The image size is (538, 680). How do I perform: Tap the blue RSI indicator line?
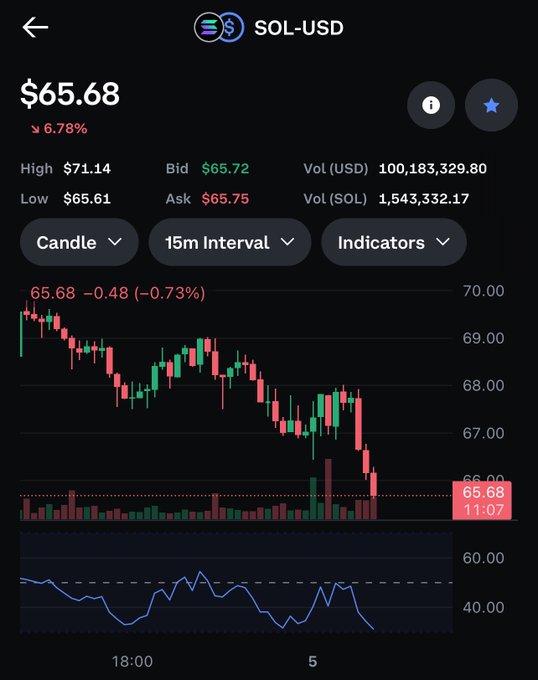coord(198,599)
